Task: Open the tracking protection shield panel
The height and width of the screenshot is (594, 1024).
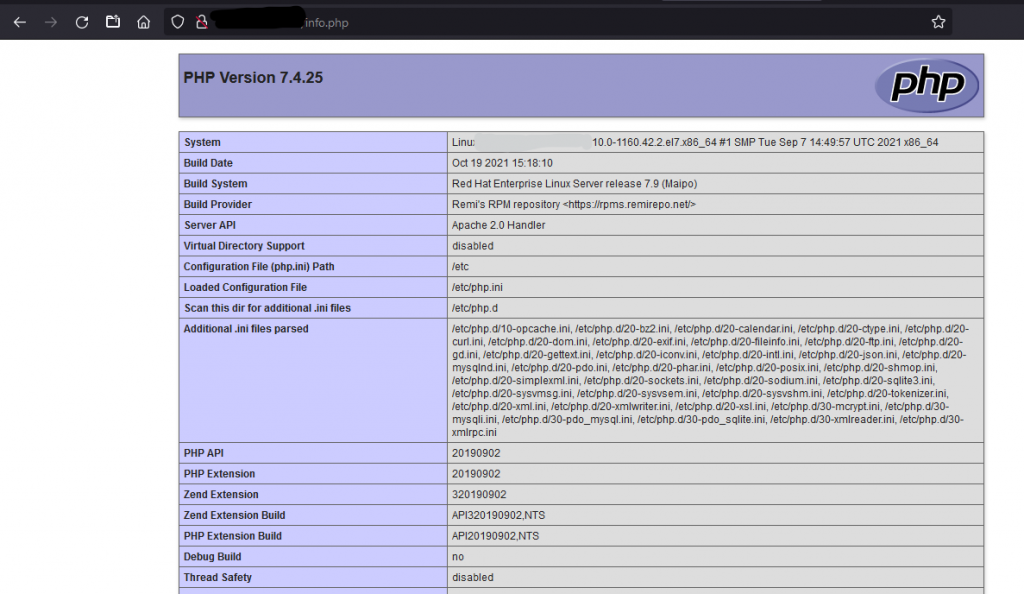Action: (178, 22)
